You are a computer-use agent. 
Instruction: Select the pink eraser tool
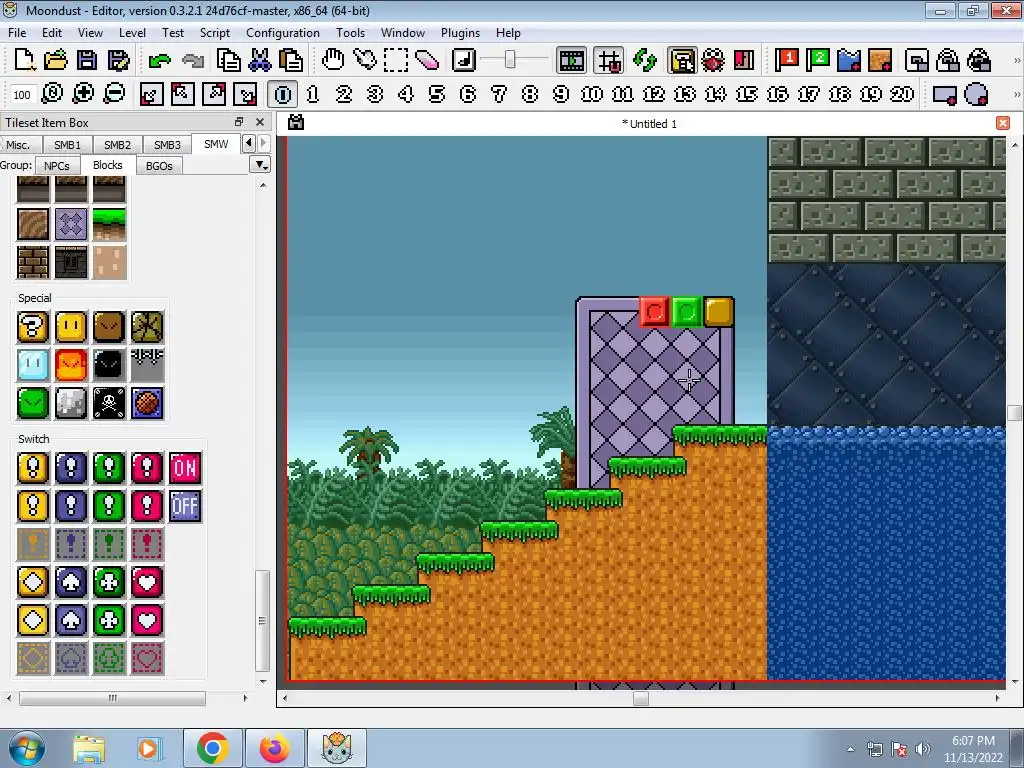[427, 60]
